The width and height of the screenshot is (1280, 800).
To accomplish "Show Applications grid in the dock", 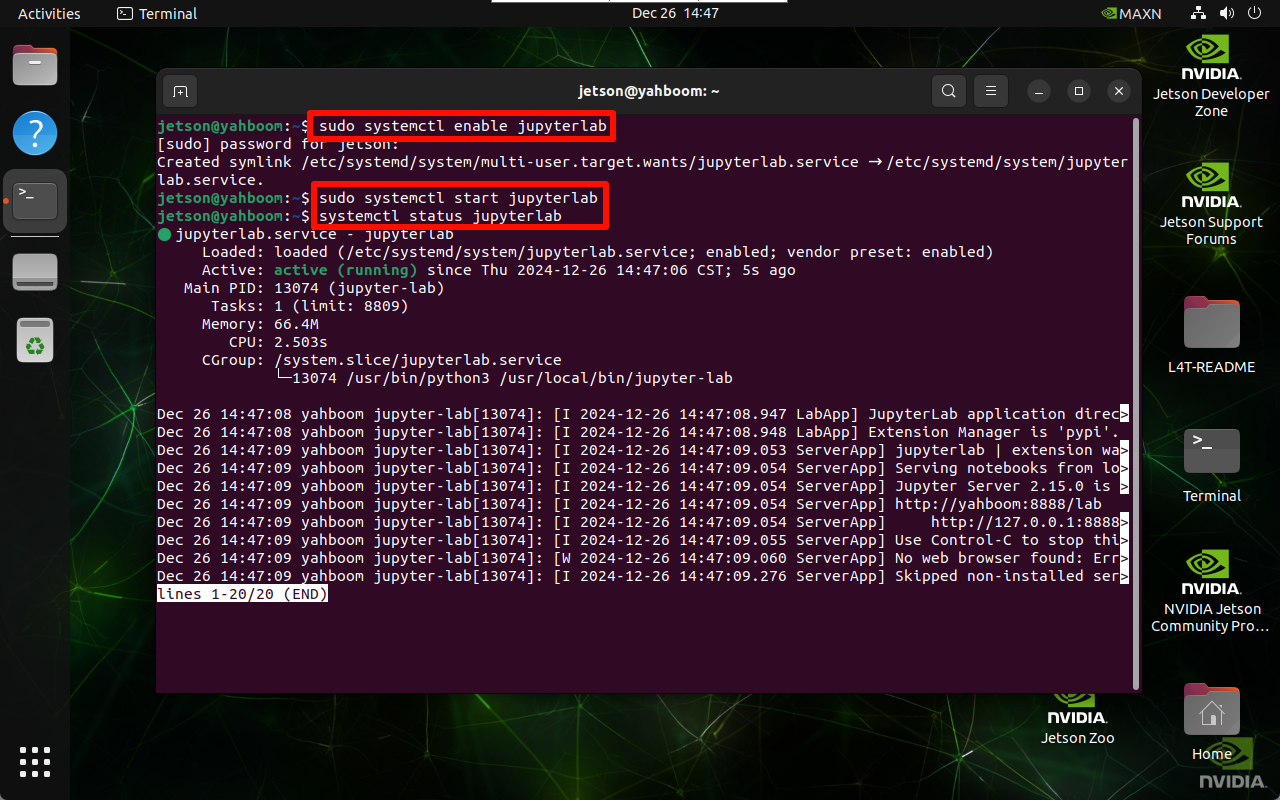I will point(35,761).
